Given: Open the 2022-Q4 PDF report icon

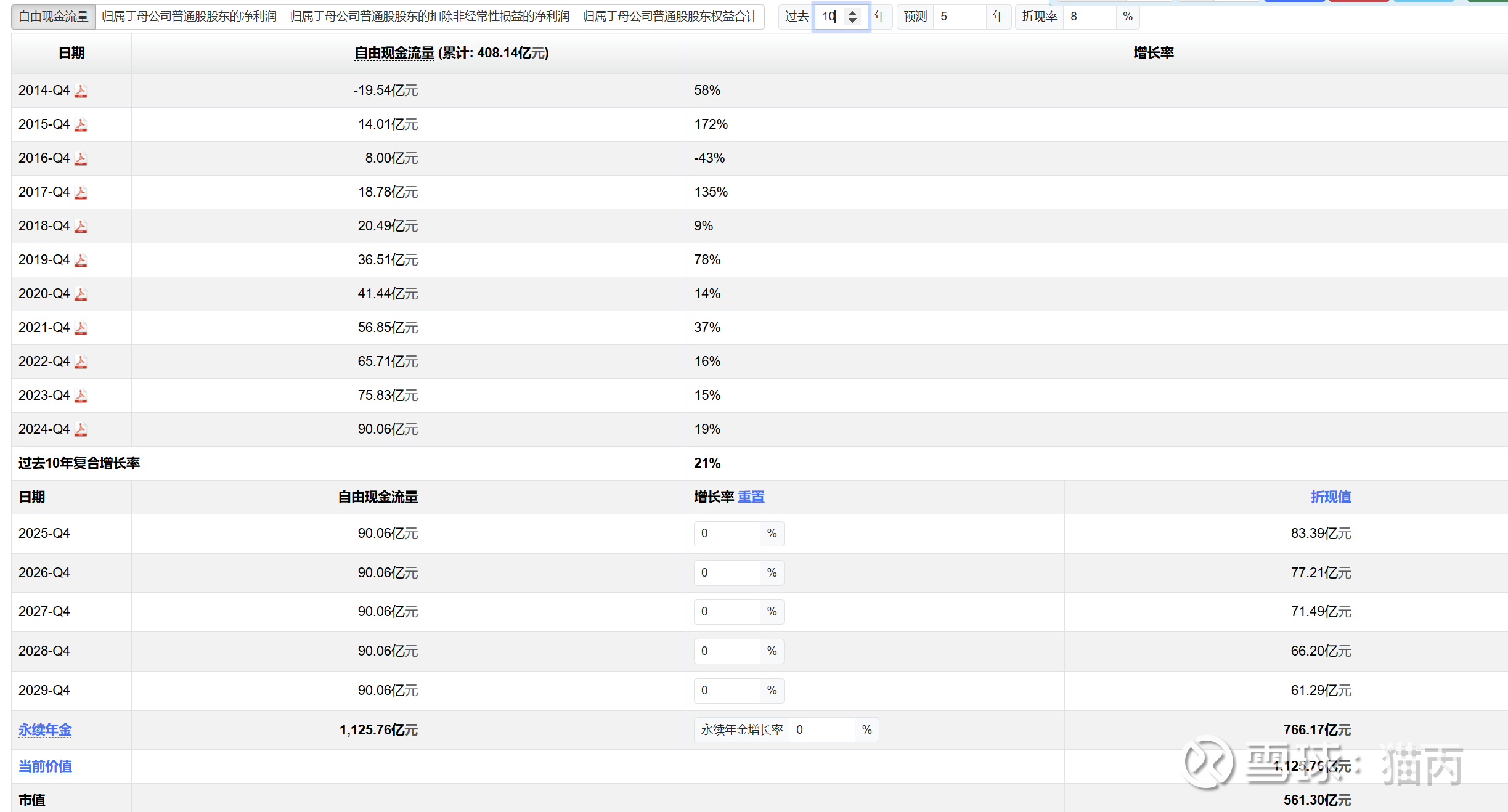Looking at the screenshot, I should tap(81, 362).
